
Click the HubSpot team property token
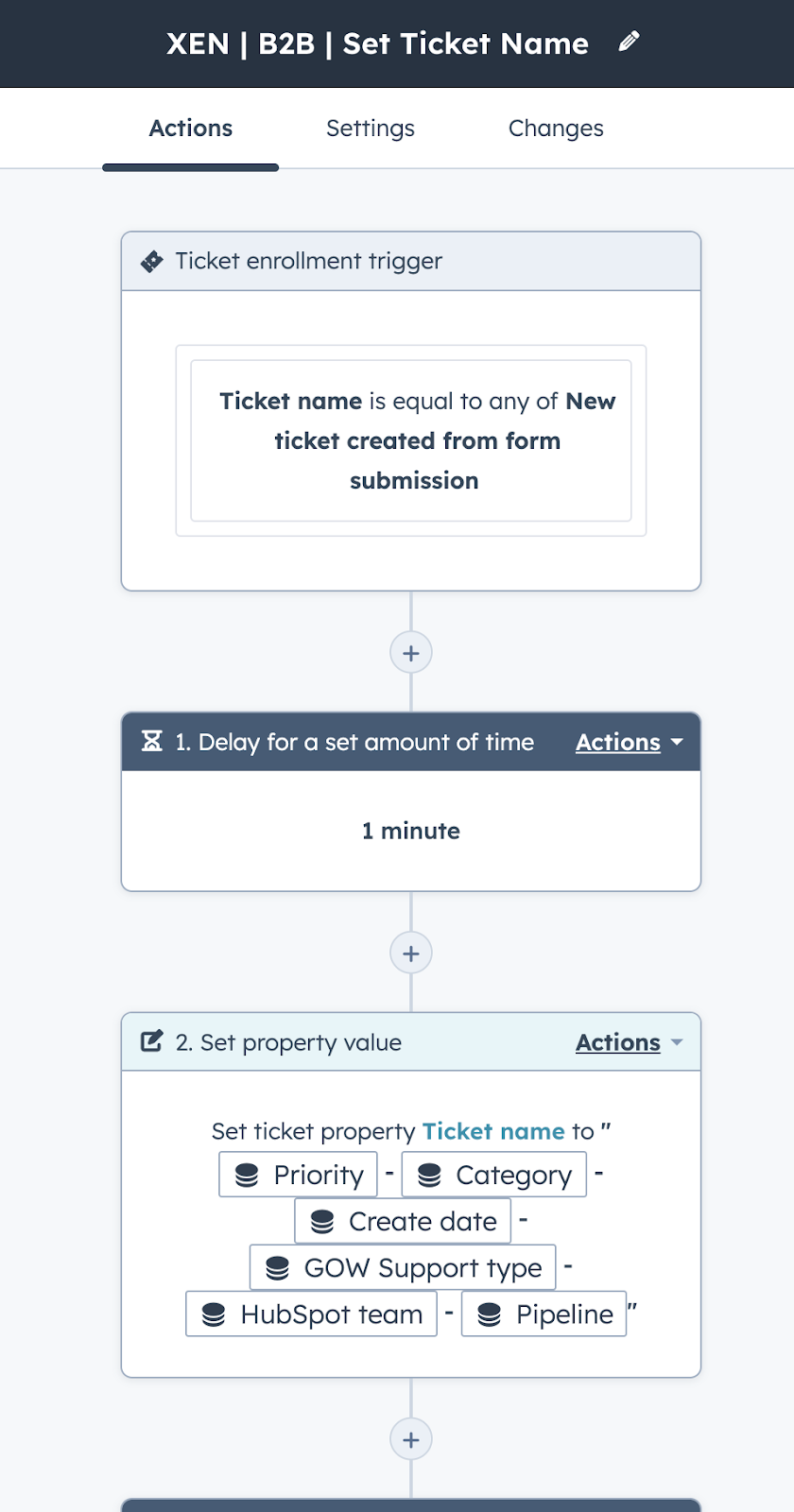click(312, 1314)
